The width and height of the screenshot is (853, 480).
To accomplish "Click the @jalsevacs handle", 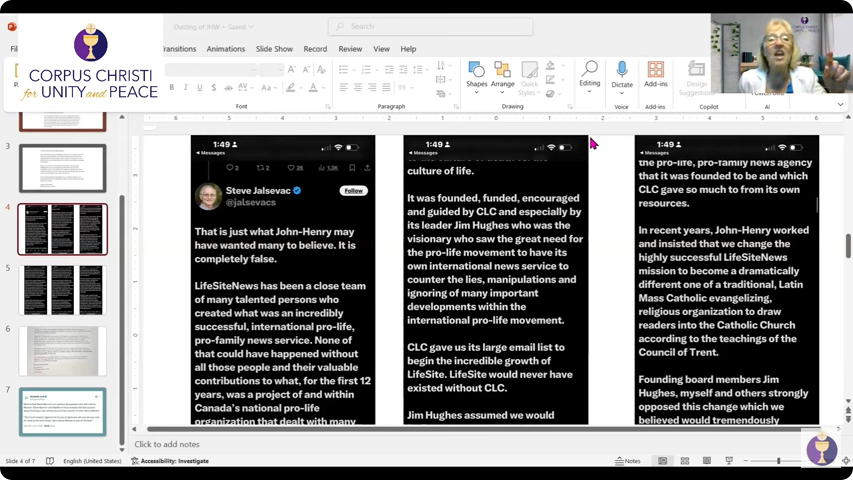I will tap(251, 202).
